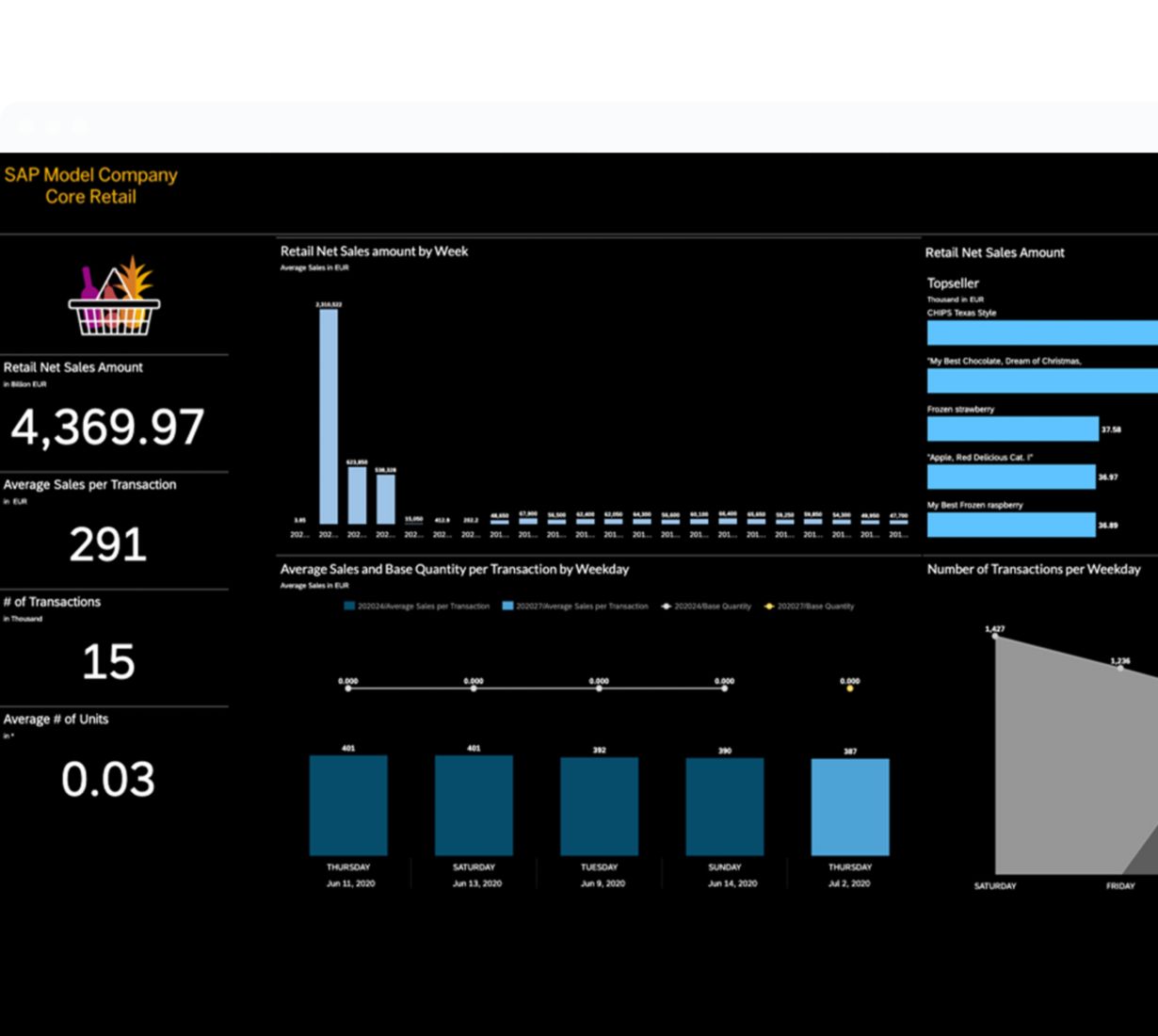Select the tallest bar labeled 2,310,522

tap(329, 415)
